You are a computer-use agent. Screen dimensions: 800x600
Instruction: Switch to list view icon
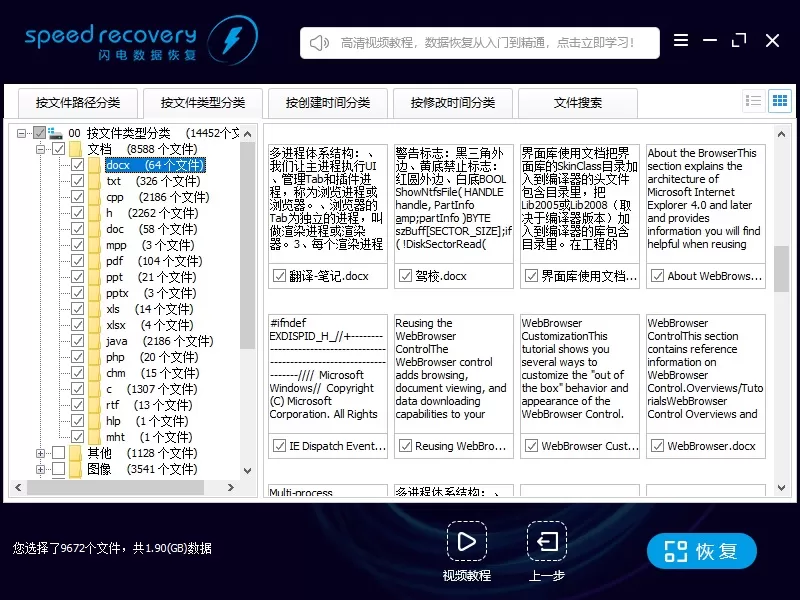pyautogui.click(x=753, y=101)
